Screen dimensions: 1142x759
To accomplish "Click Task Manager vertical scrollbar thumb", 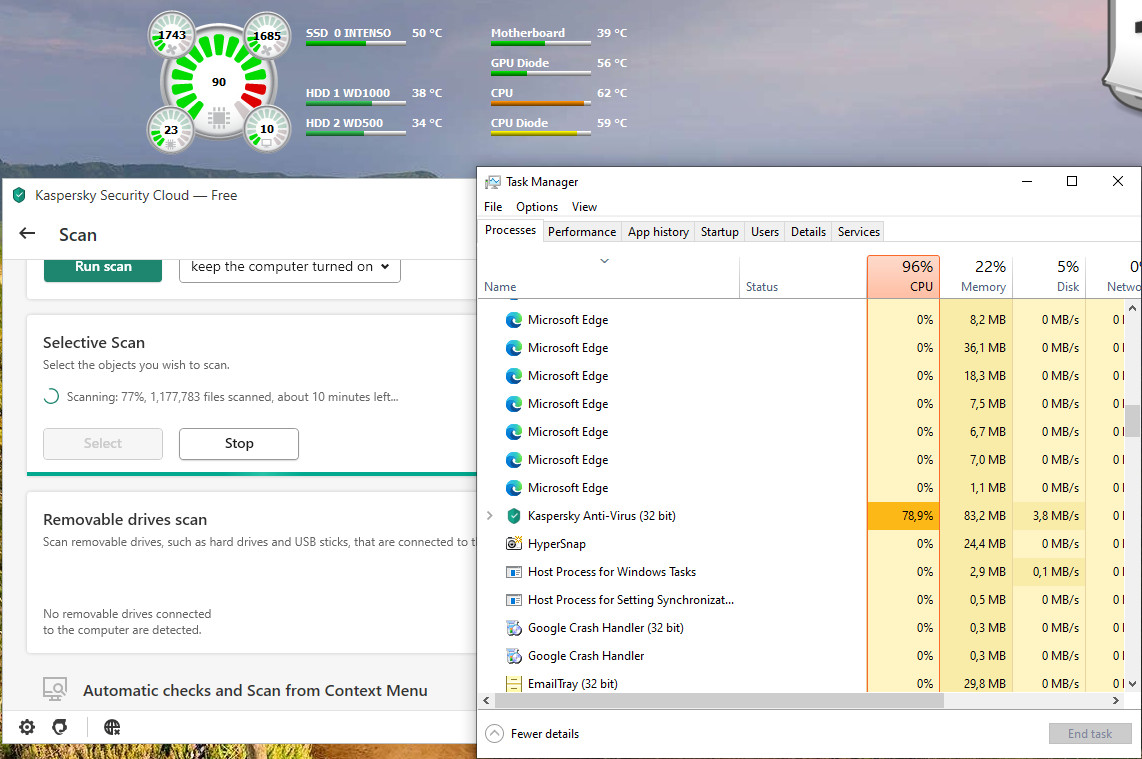I will [1132, 420].
